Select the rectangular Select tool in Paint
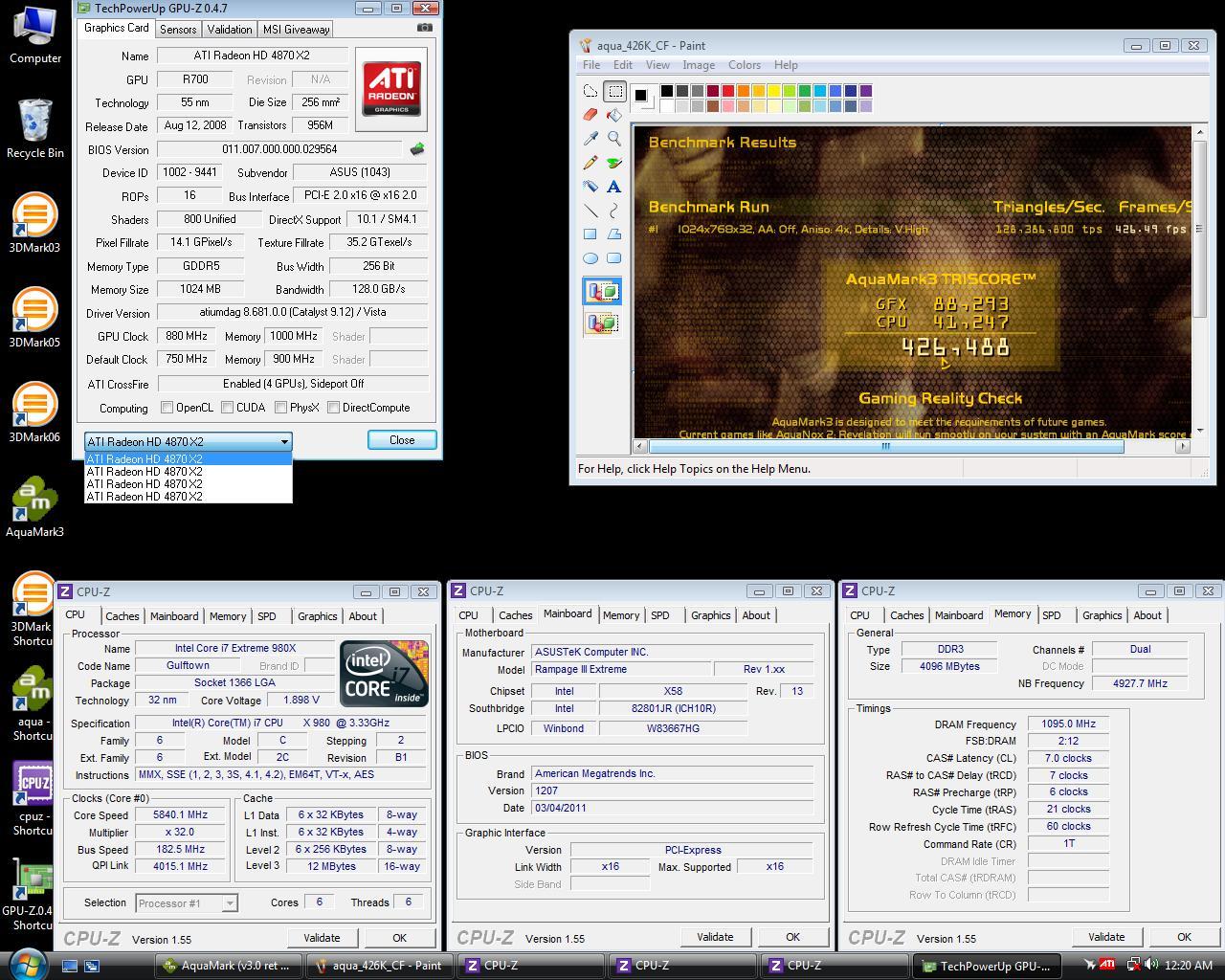The image size is (1225, 980). pos(614,92)
